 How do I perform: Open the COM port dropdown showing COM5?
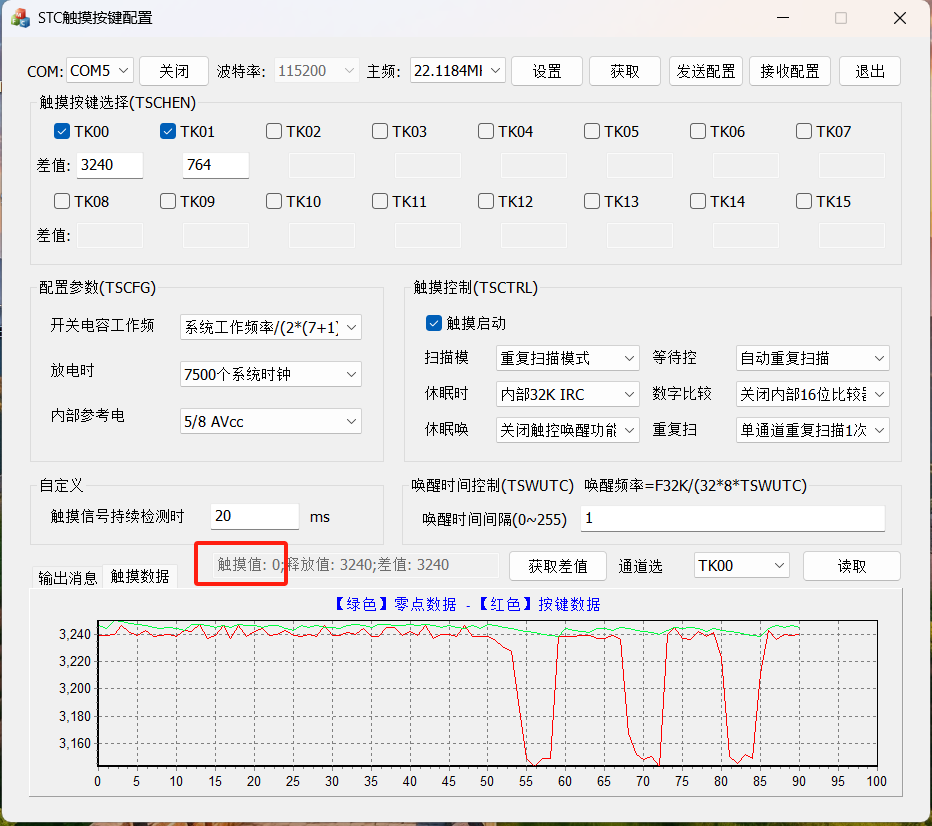[100, 71]
